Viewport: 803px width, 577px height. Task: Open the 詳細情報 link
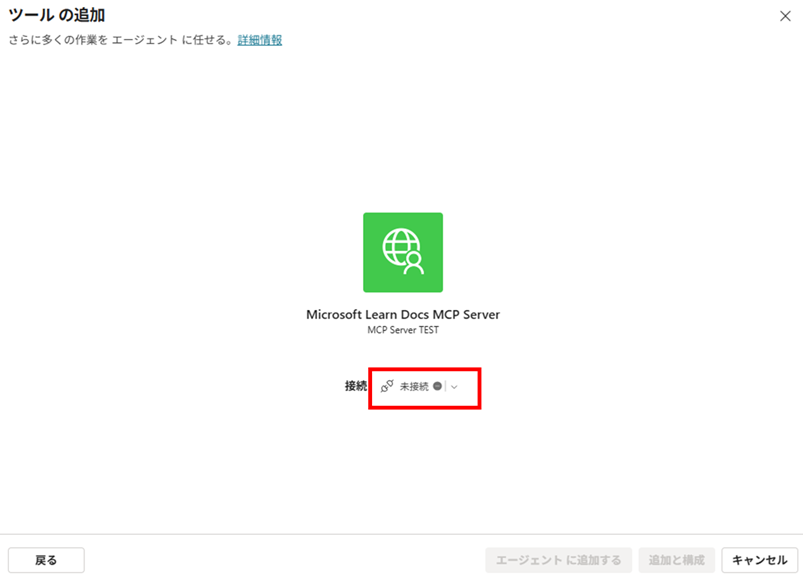[260, 40]
